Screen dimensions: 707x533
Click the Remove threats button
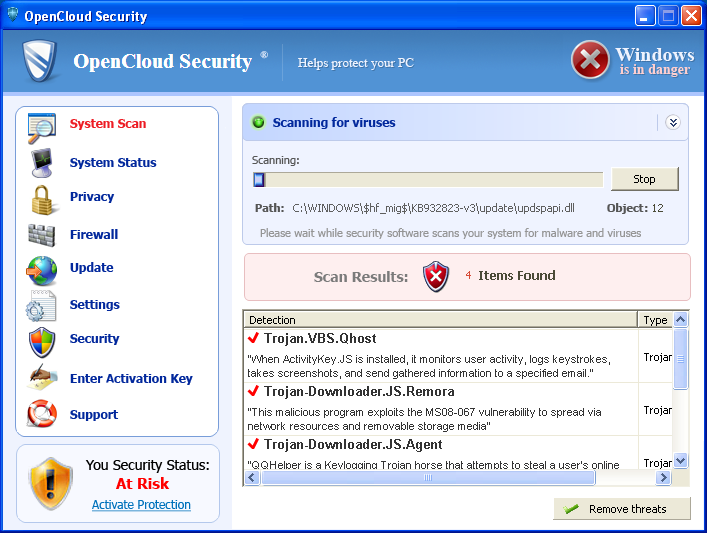622,509
